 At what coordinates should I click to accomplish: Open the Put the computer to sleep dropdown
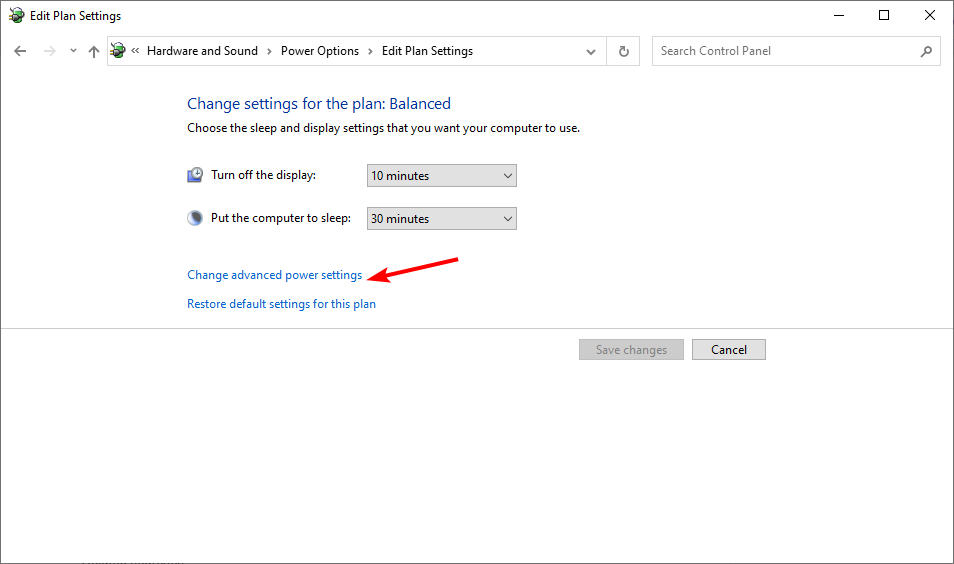coord(441,219)
